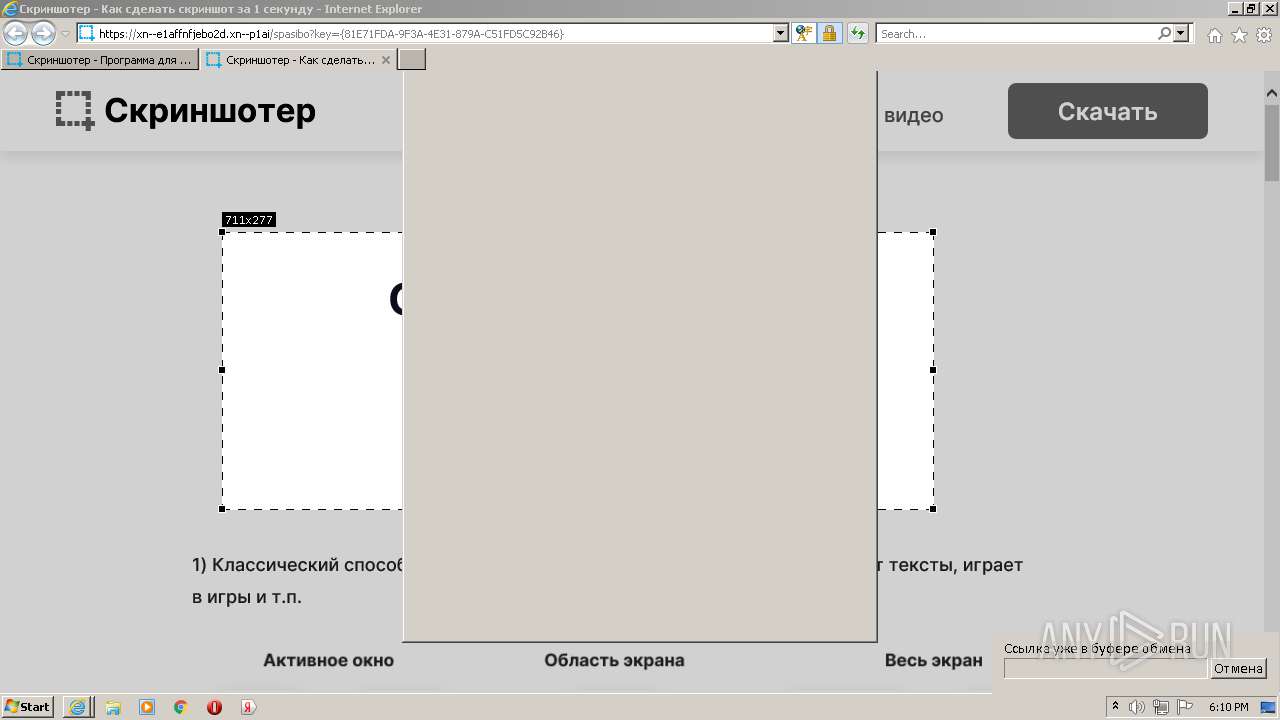Click the volume speaker tray icon
Image resolution: width=1280 pixels, height=720 pixels.
coord(1137,707)
